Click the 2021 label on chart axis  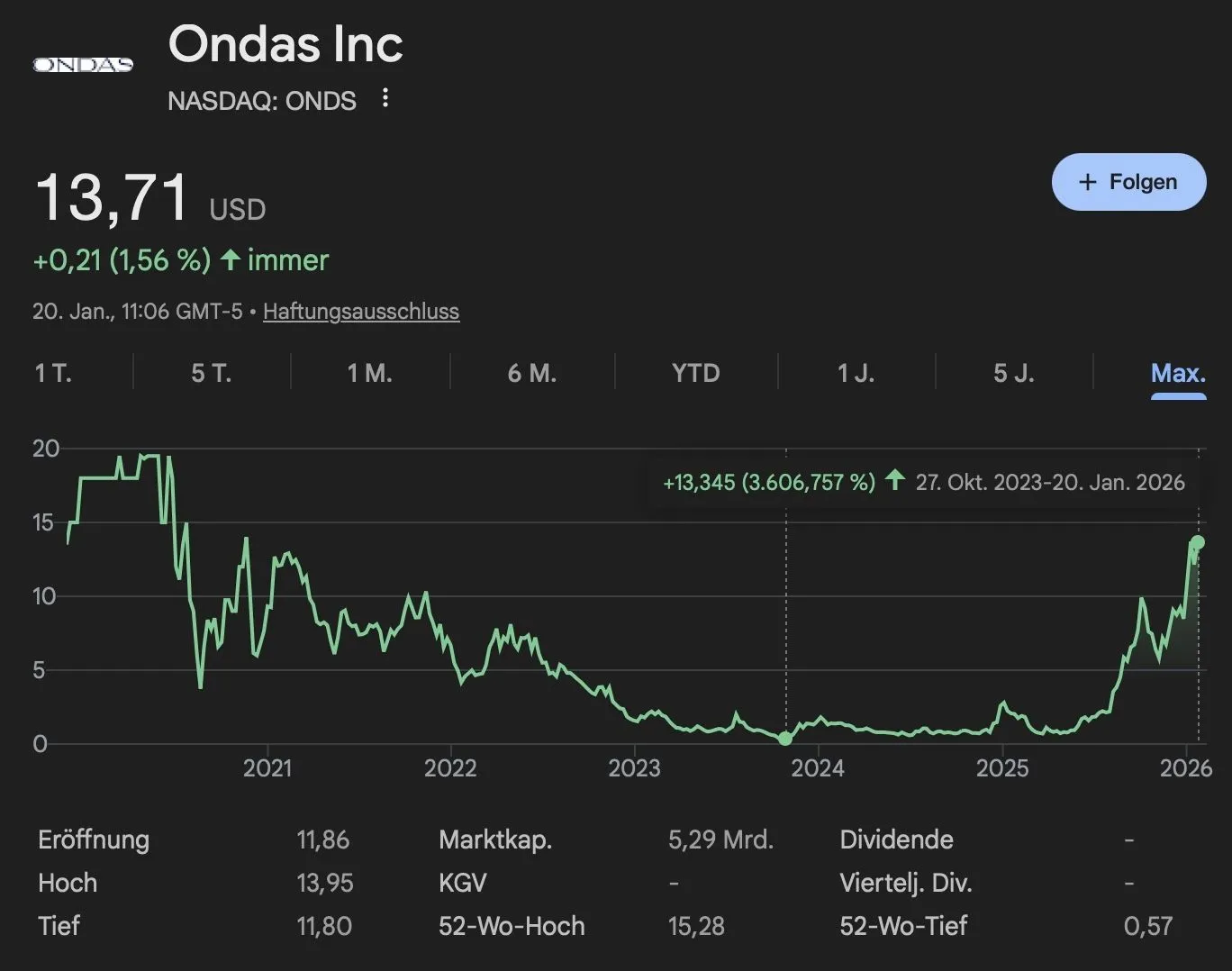pos(267,768)
